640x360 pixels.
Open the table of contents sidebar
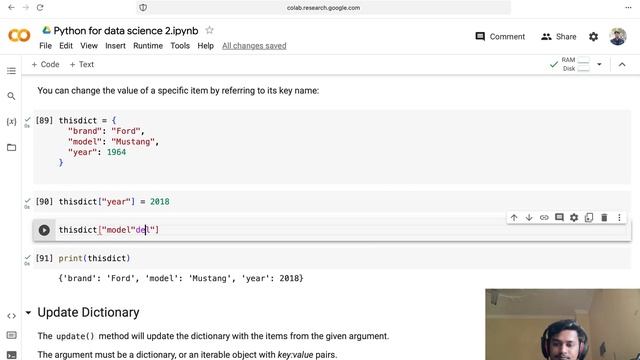pyautogui.click(x=11, y=71)
